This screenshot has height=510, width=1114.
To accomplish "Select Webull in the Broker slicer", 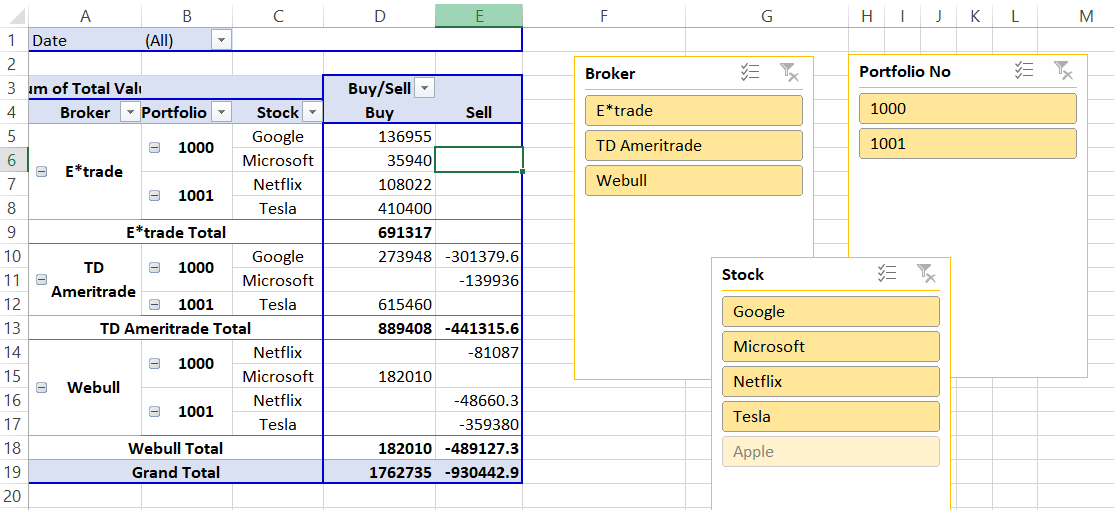I will (x=693, y=180).
